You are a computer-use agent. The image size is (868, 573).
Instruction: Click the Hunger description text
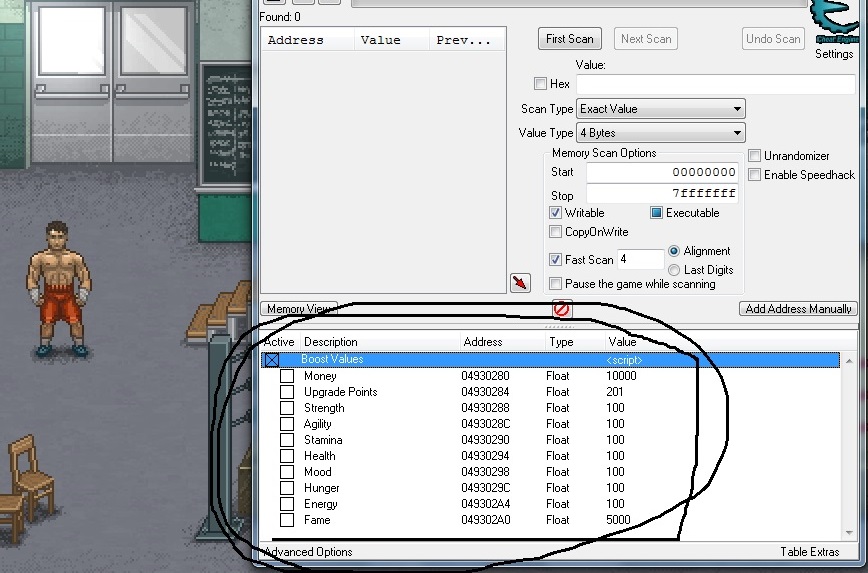click(x=322, y=488)
